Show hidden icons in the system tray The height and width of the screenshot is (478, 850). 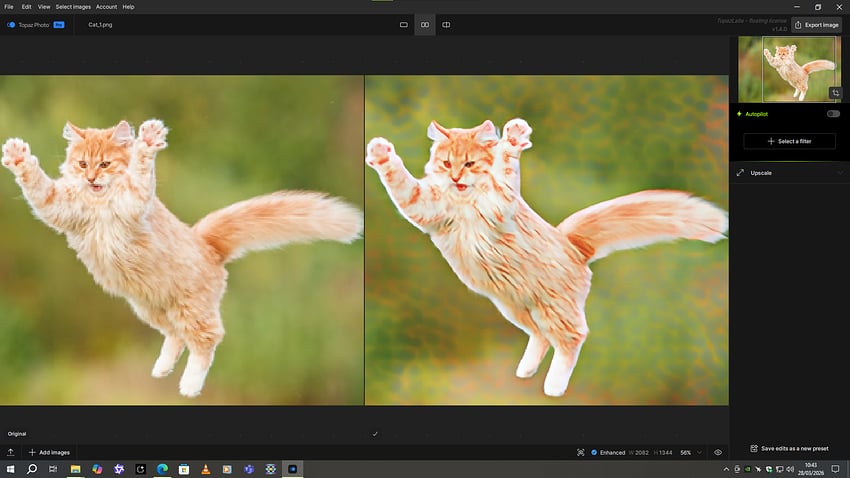click(x=726, y=469)
